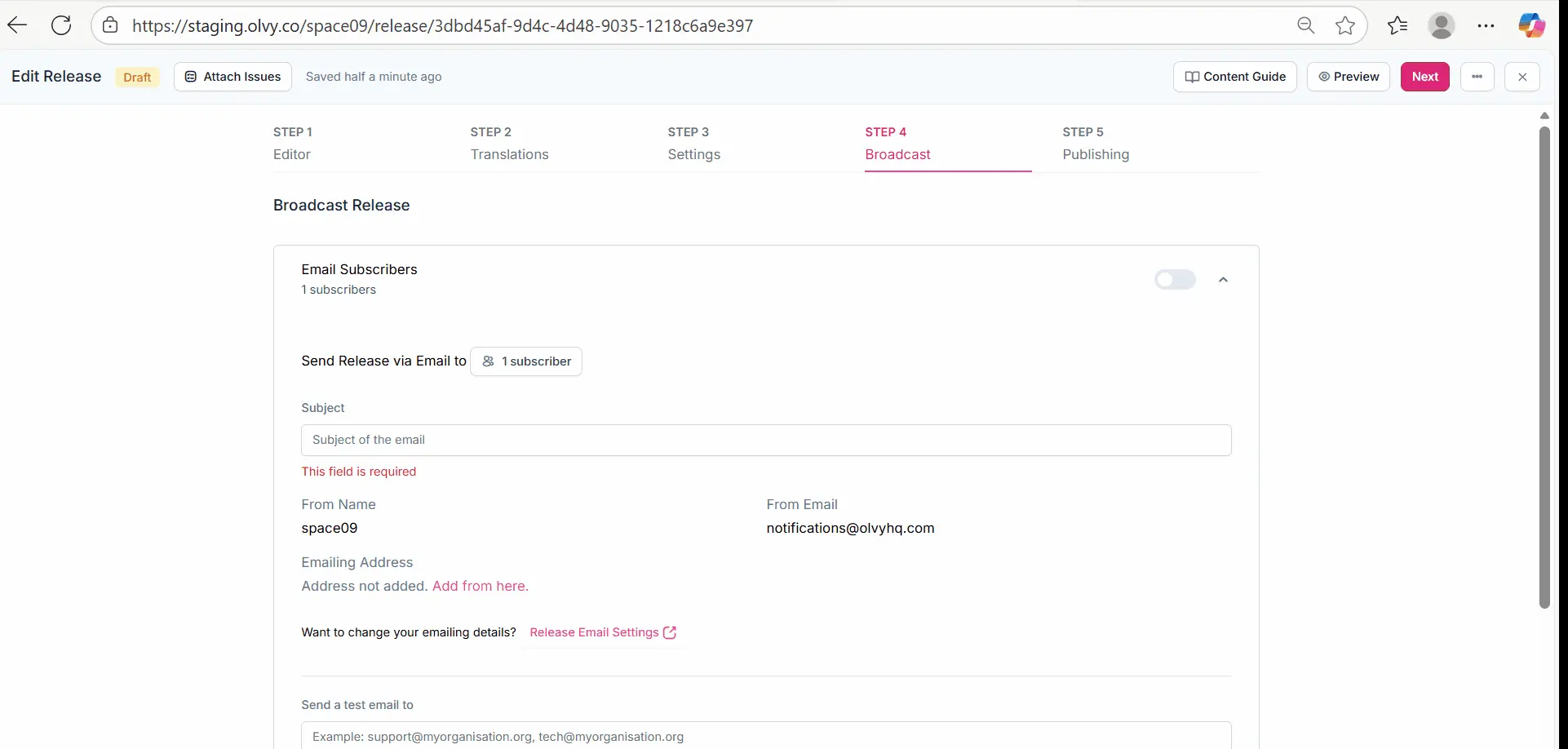1568x749 pixels.
Task: Open the Content Guide
Action: [x=1234, y=76]
